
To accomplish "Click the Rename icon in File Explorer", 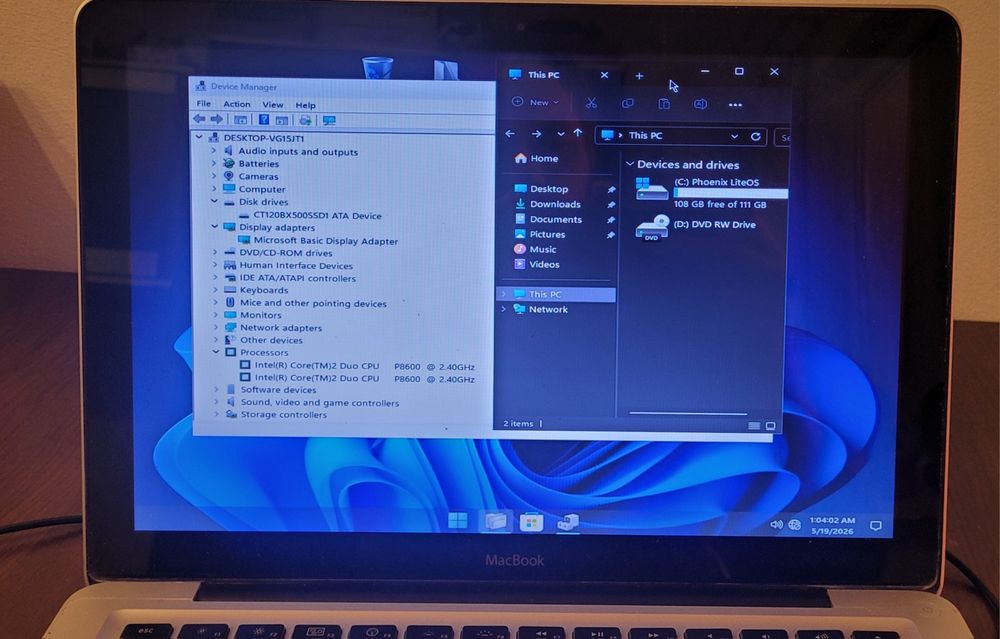I will click(700, 104).
